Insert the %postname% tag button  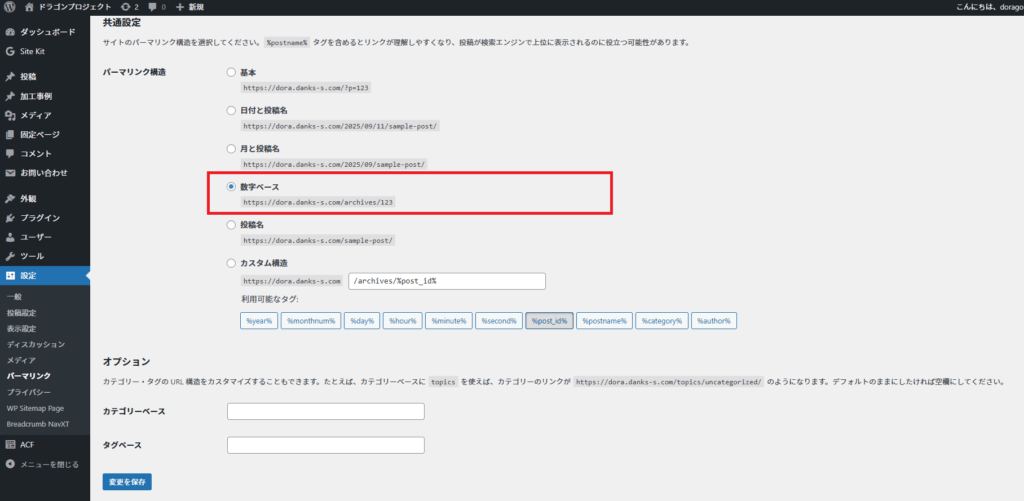point(604,321)
